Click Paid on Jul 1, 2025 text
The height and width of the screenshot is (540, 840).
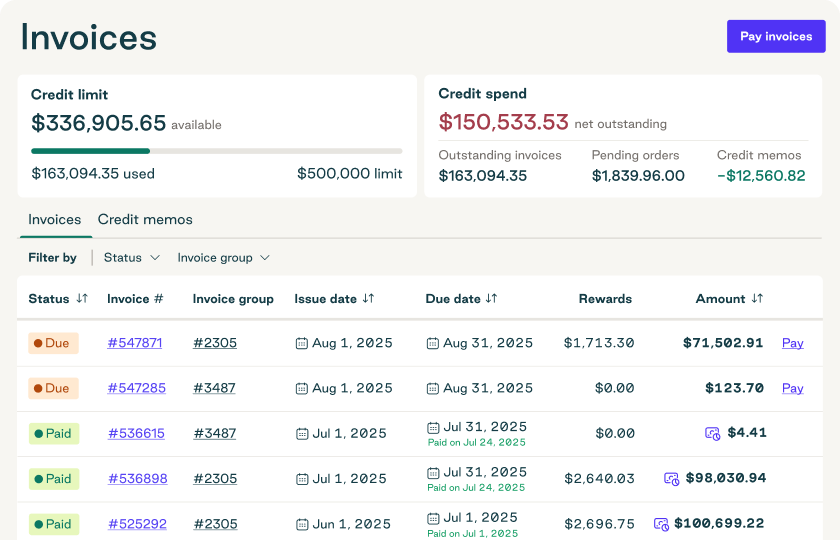(472, 534)
